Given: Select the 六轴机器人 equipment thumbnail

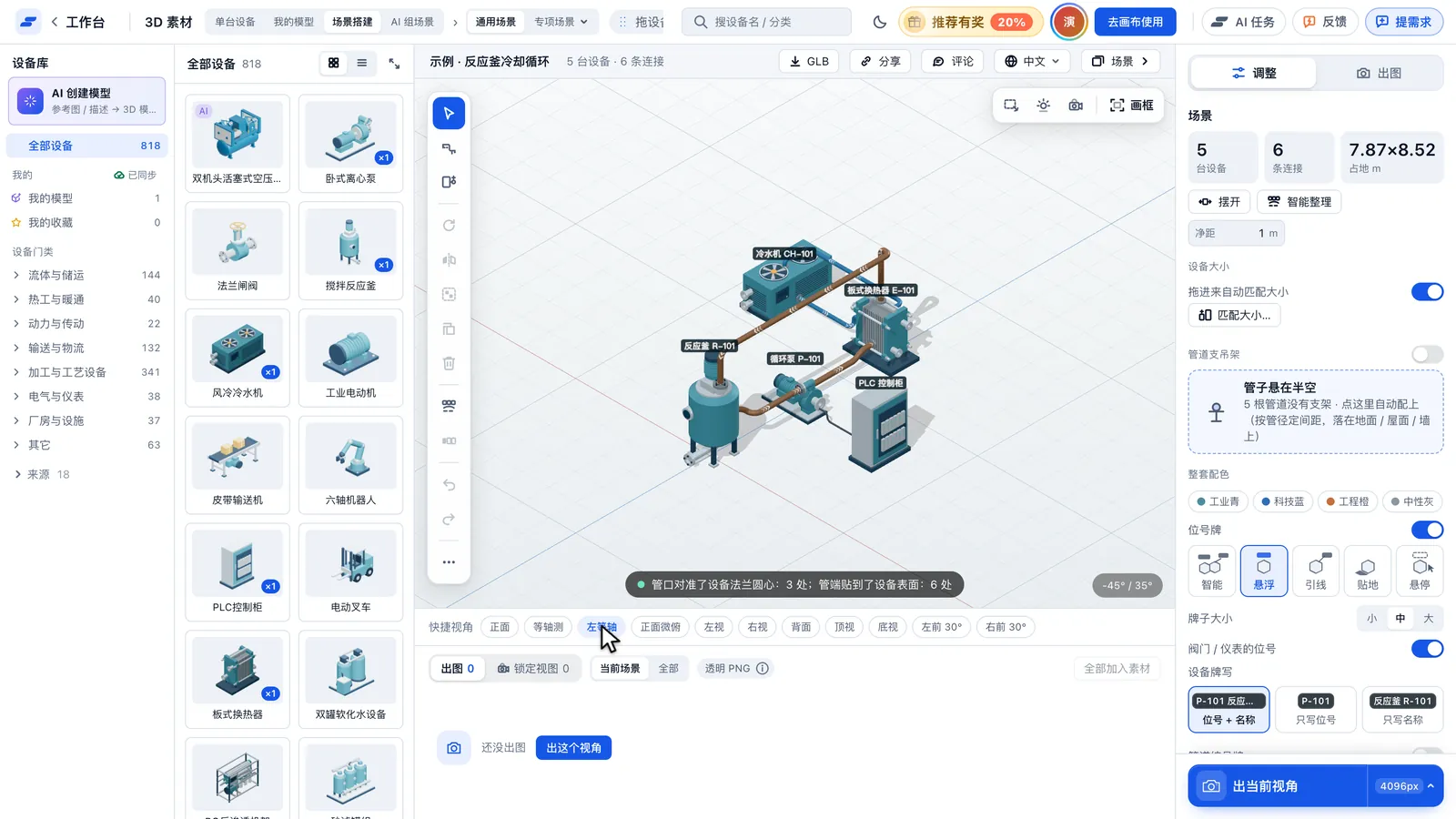Looking at the screenshot, I should [x=350, y=465].
